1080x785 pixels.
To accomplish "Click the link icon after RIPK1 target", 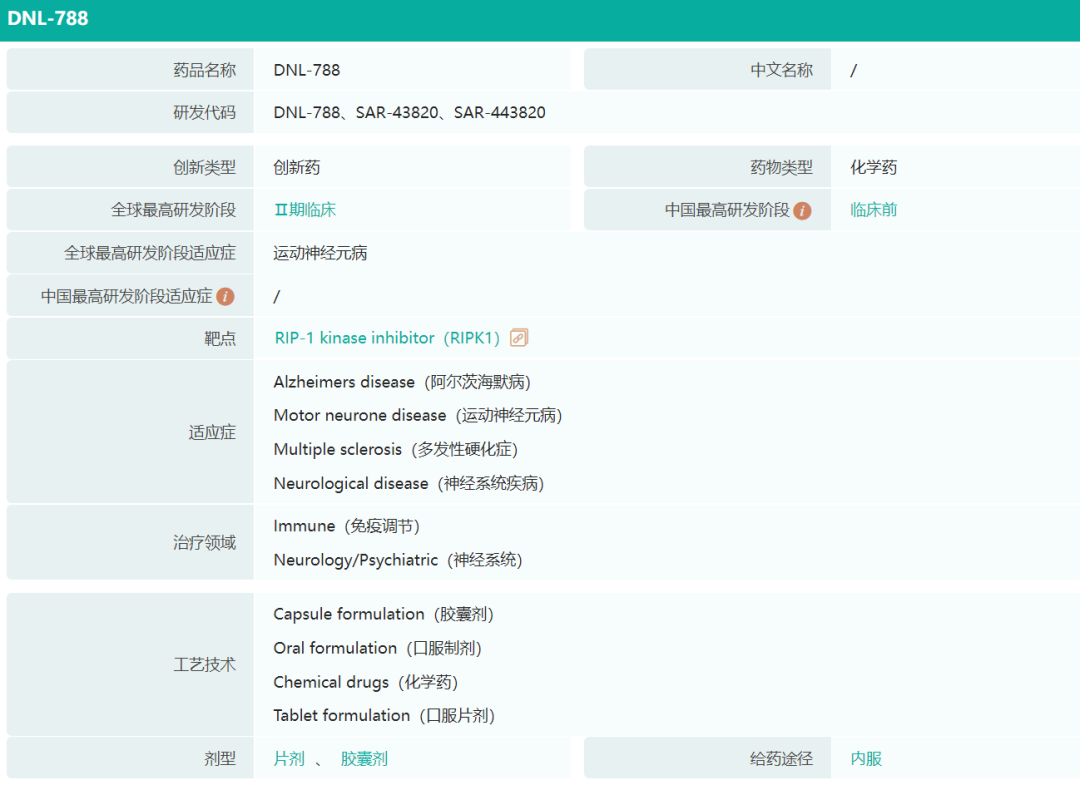I will [518, 338].
